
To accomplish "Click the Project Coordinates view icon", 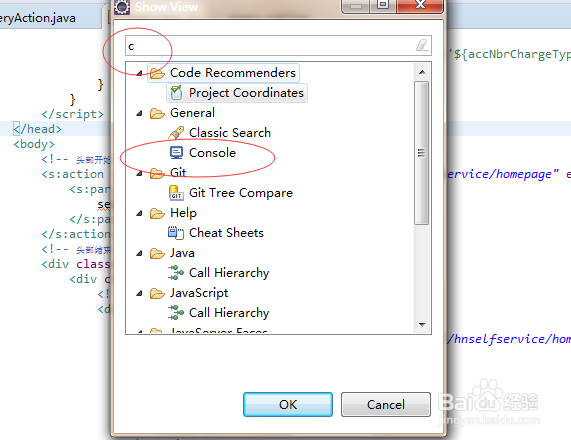I will click(176, 93).
